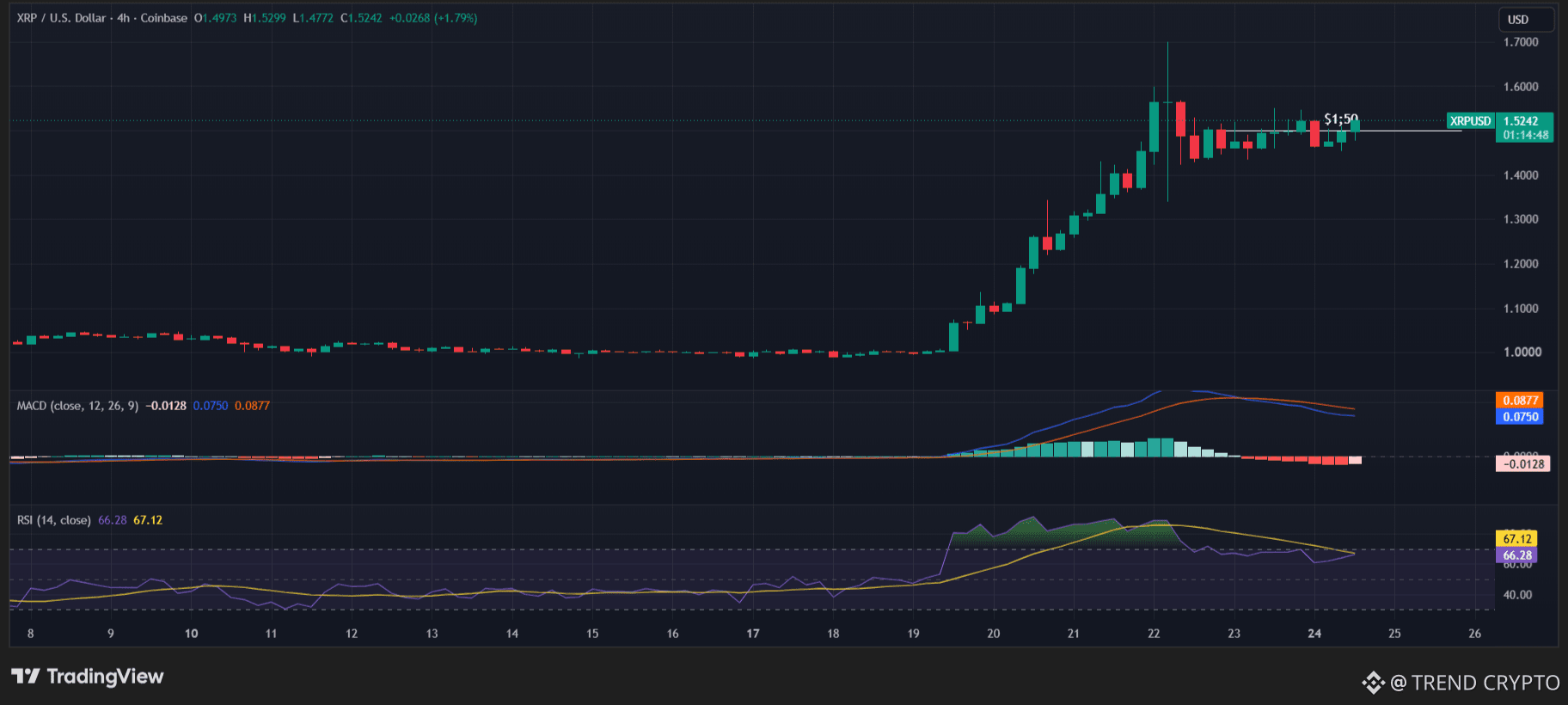Click the MACD value 0.0877 orange label
The height and width of the screenshot is (705, 1568).
point(1521,401)
